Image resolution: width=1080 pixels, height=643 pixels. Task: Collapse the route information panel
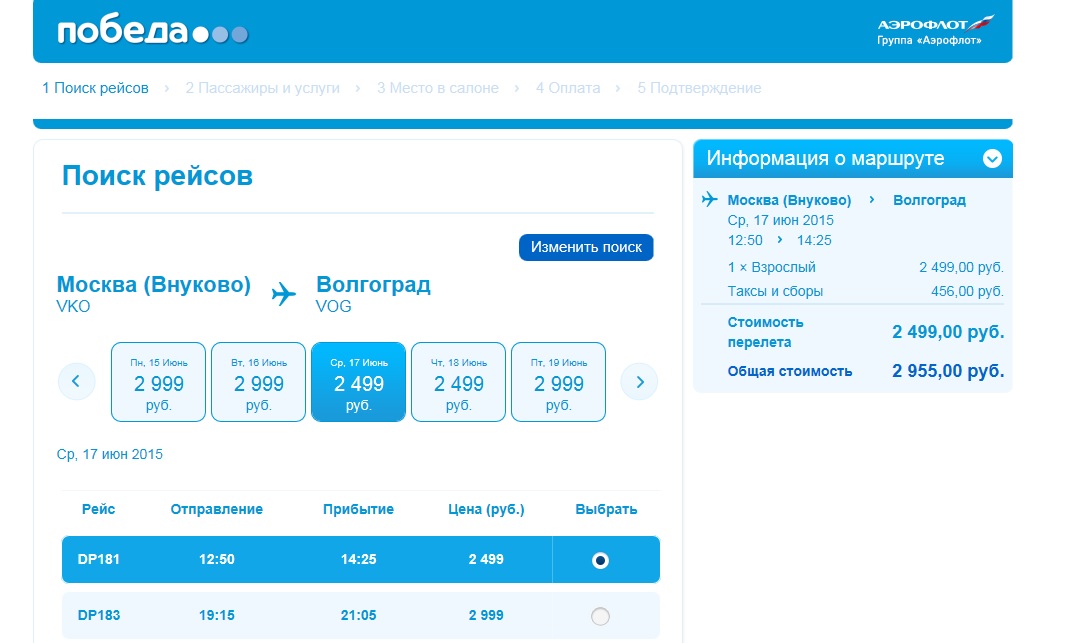pos(992,159)
